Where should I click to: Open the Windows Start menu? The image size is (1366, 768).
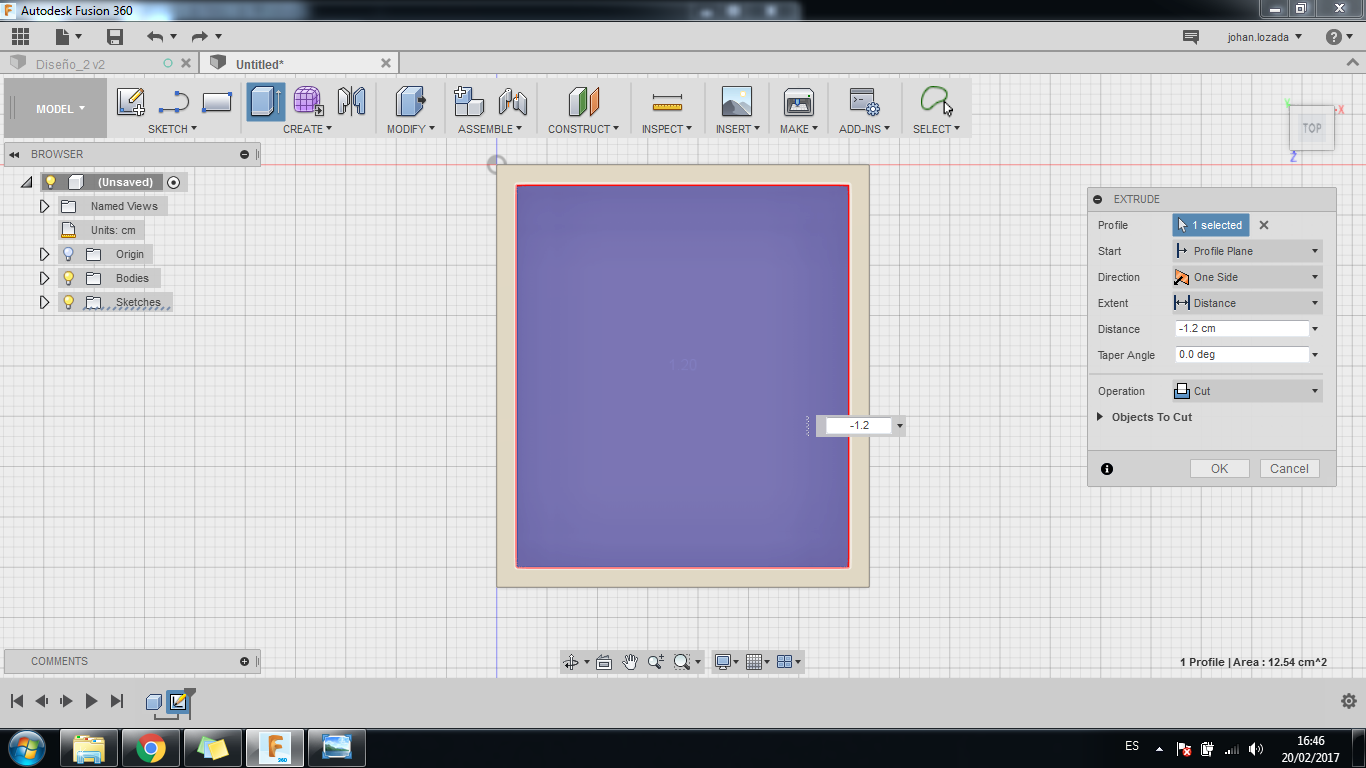tap(26, 747)
